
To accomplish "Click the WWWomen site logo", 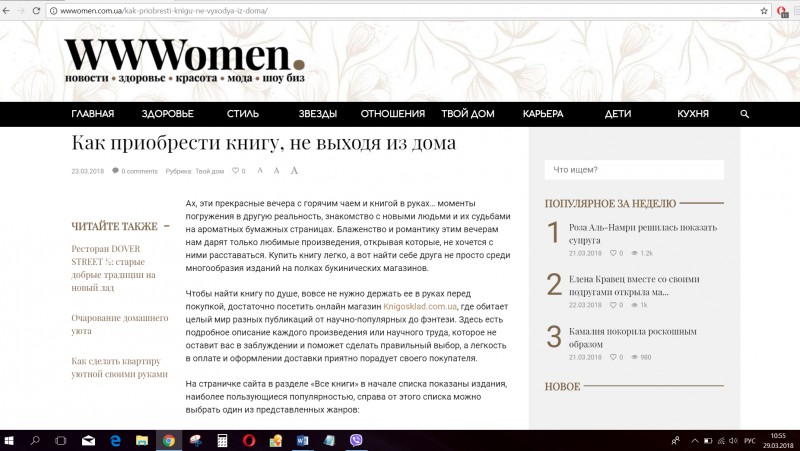I will click(185, 60).
